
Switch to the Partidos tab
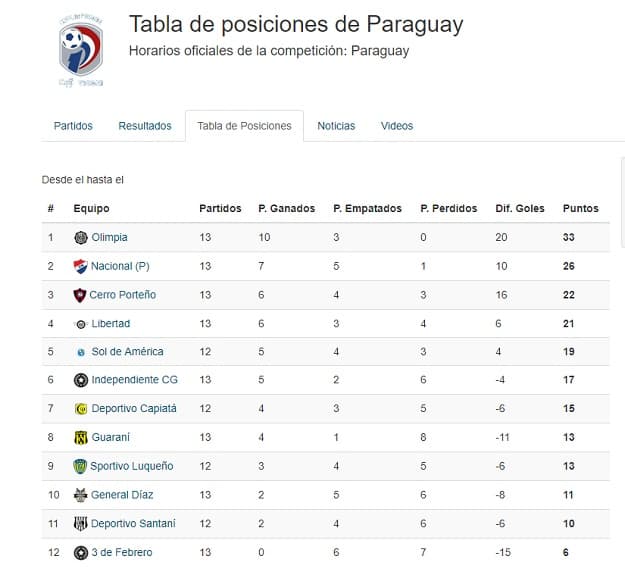(x=73, y=126)
